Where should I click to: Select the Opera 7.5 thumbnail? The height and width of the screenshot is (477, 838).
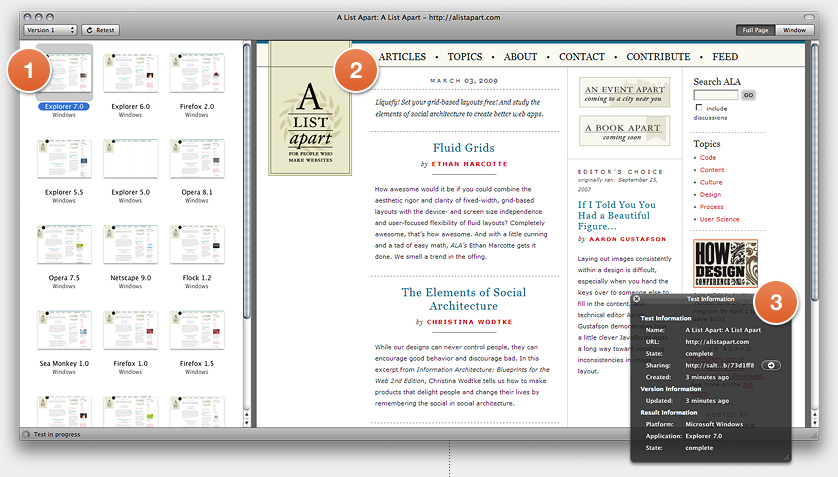point(64,244)
